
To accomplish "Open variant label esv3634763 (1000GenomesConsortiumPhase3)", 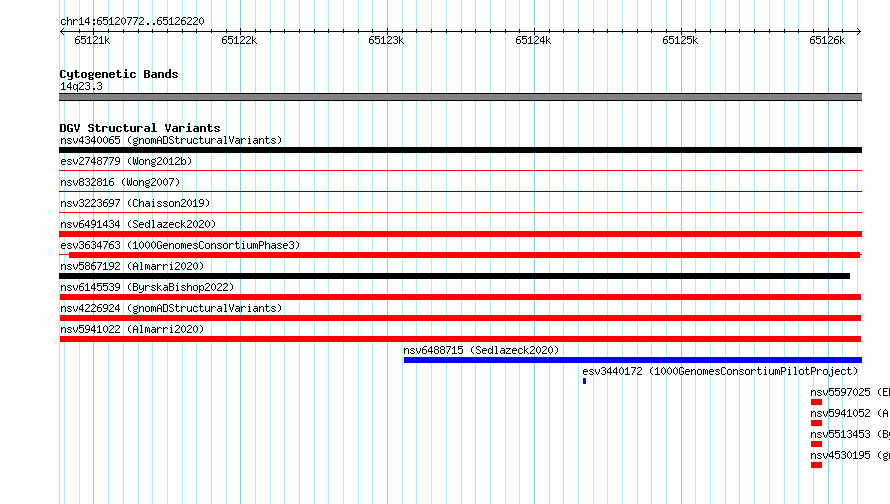I will (180, 245).
